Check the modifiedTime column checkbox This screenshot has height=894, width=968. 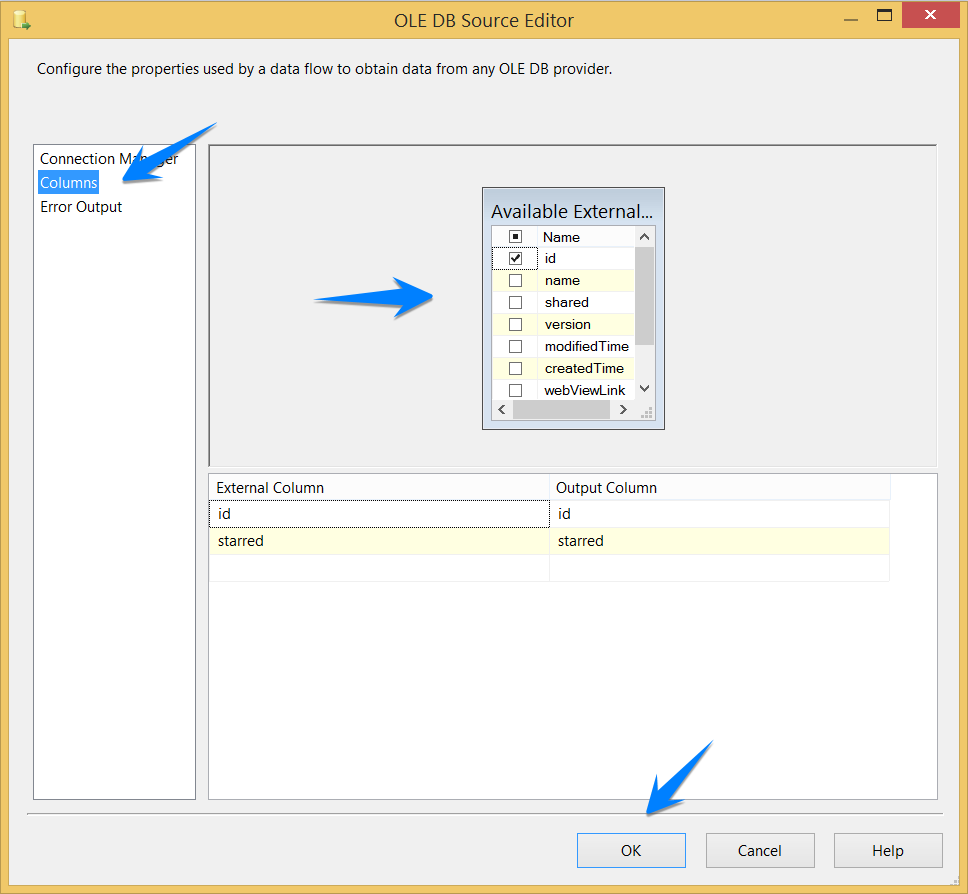coord(515,346)
